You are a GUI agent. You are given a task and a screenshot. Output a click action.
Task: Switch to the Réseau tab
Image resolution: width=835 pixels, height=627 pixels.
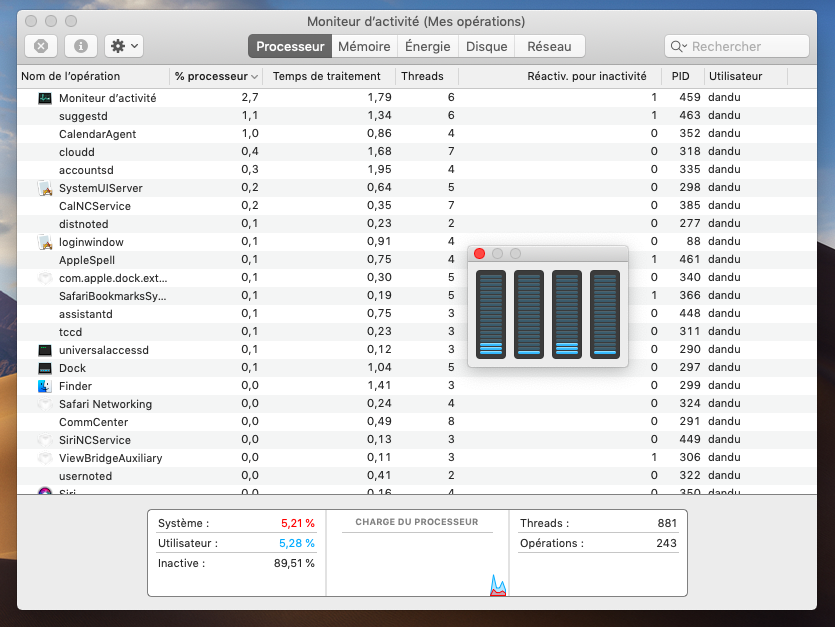(x=550, y=46)
